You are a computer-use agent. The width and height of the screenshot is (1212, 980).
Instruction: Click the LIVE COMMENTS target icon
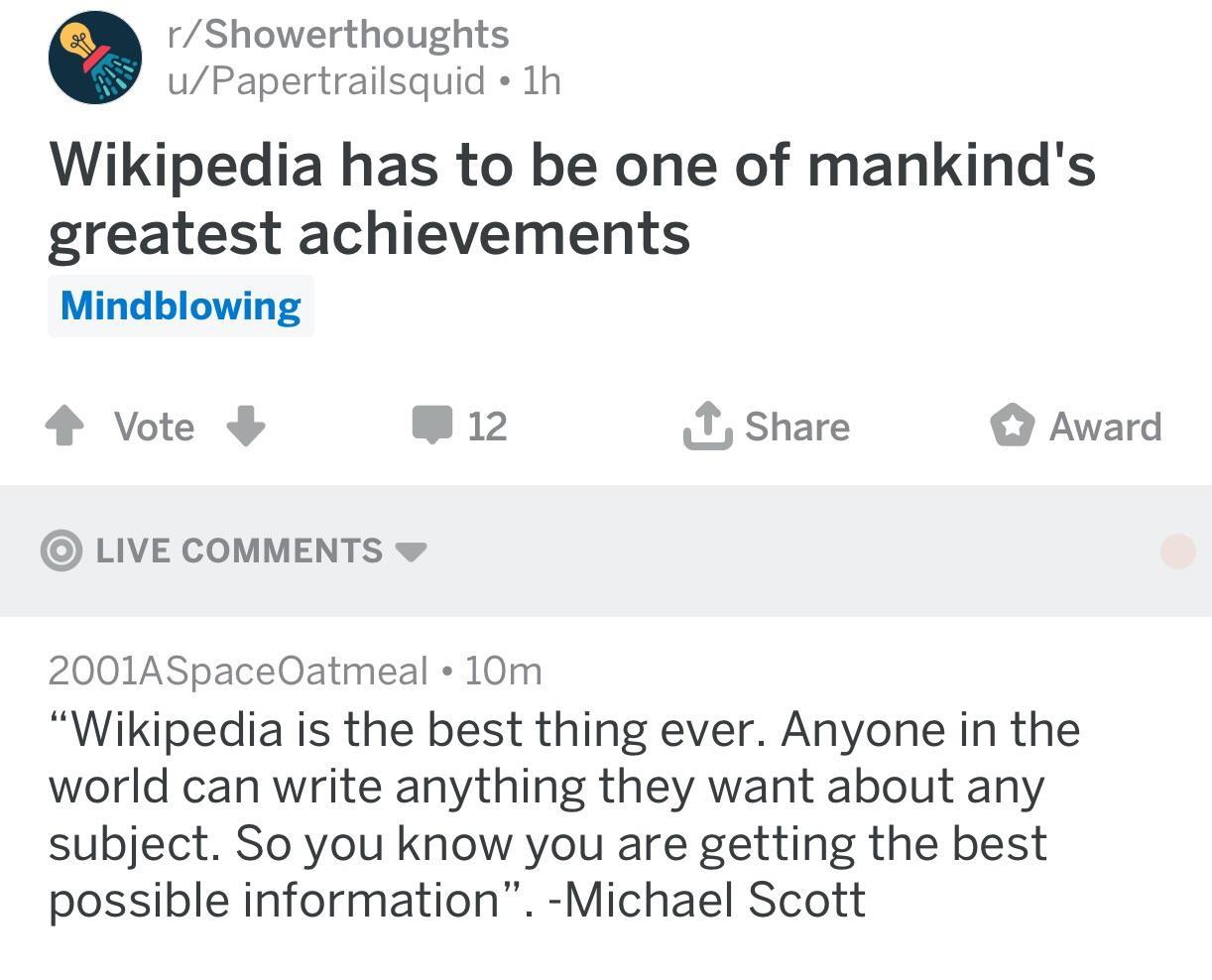pyautogui.click(x=62, y=551)
